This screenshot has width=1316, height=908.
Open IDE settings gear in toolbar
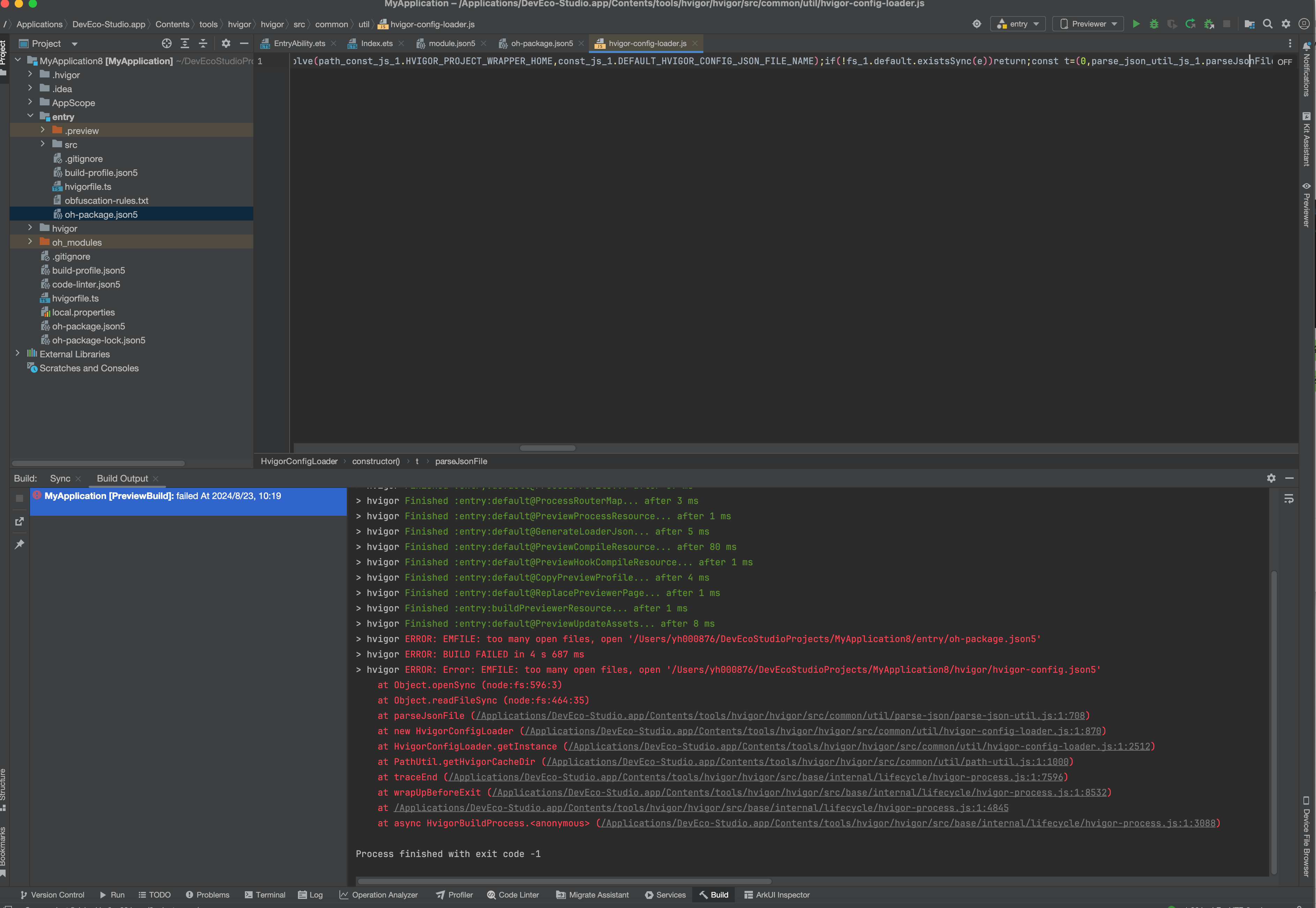click(x=1286, y=24)
